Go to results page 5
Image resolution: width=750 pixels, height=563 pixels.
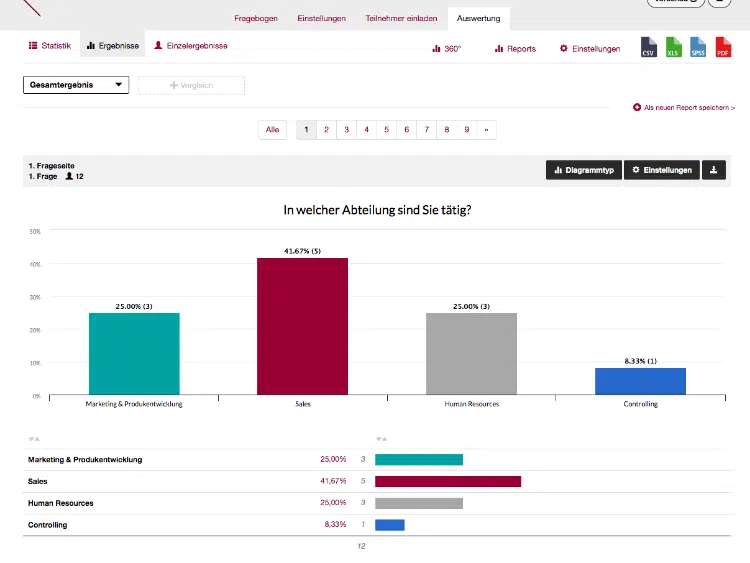386,130
